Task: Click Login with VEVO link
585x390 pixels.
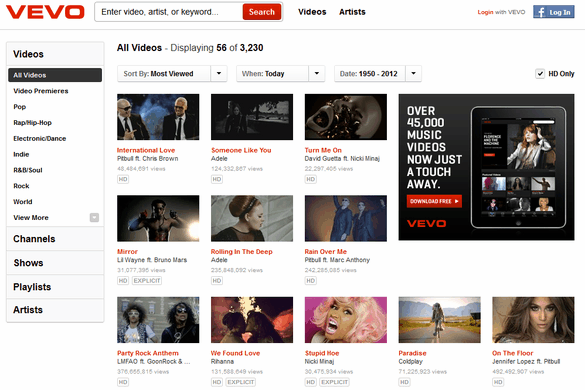Action: pyautogui.click(x=501, y=12)
